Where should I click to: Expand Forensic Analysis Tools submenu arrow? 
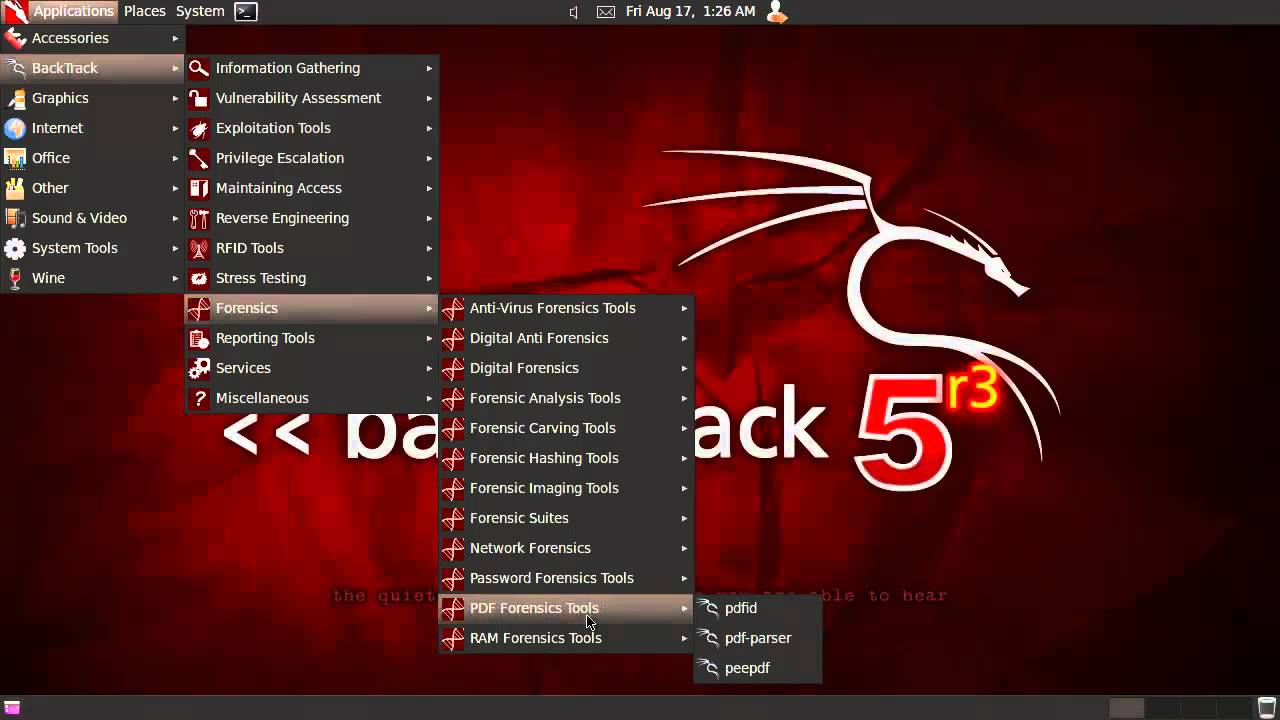click(685, 398)
